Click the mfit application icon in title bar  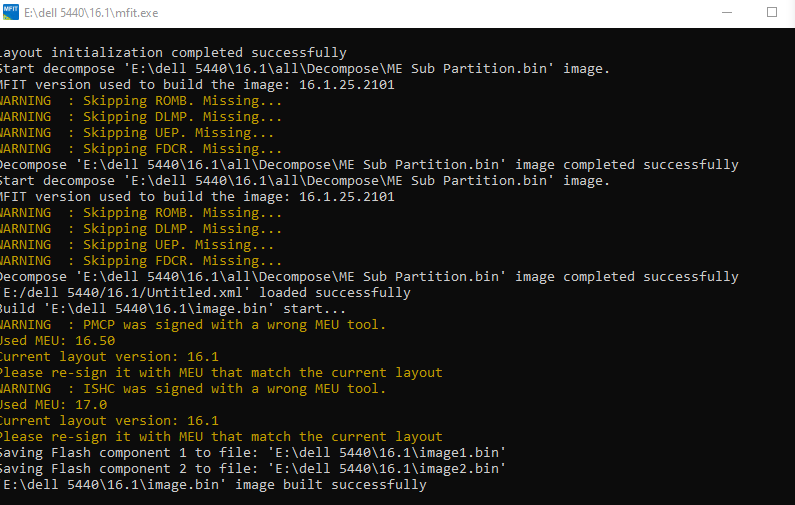[x=14, y=12]
